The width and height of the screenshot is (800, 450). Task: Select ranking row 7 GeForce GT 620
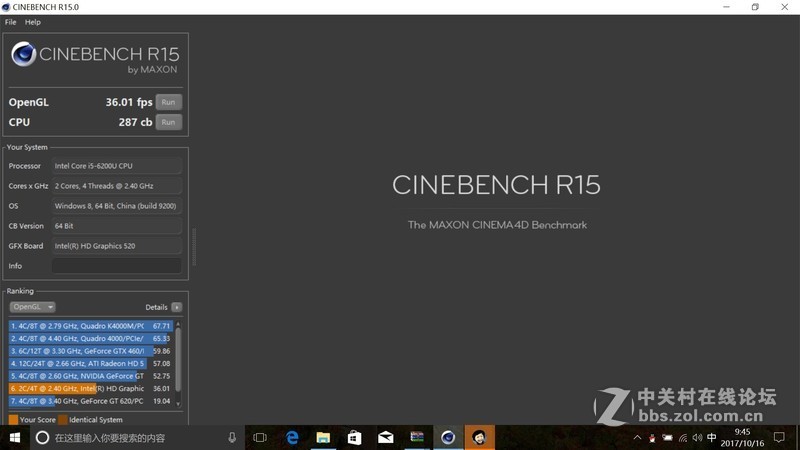click(x=90, y=401)
